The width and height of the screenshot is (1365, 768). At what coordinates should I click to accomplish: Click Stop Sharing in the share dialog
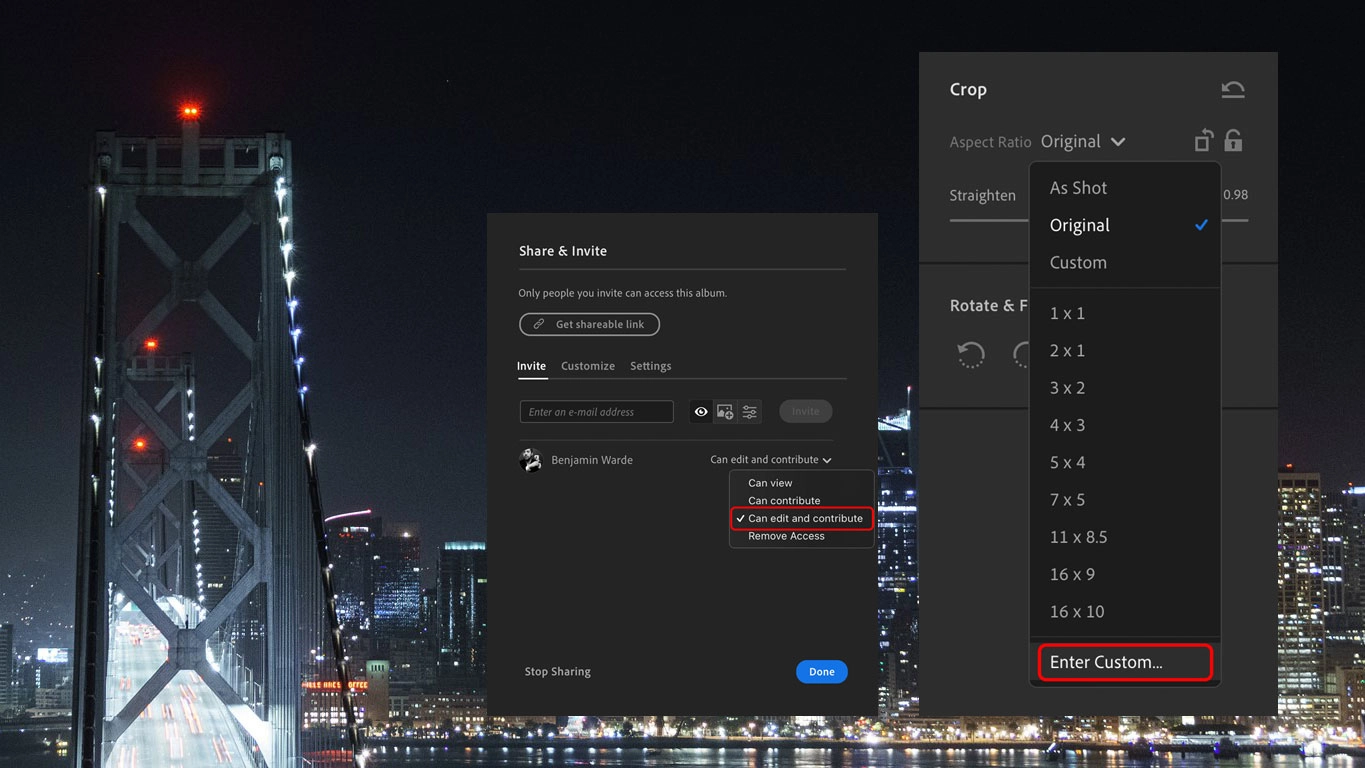[x=558, y=672]
